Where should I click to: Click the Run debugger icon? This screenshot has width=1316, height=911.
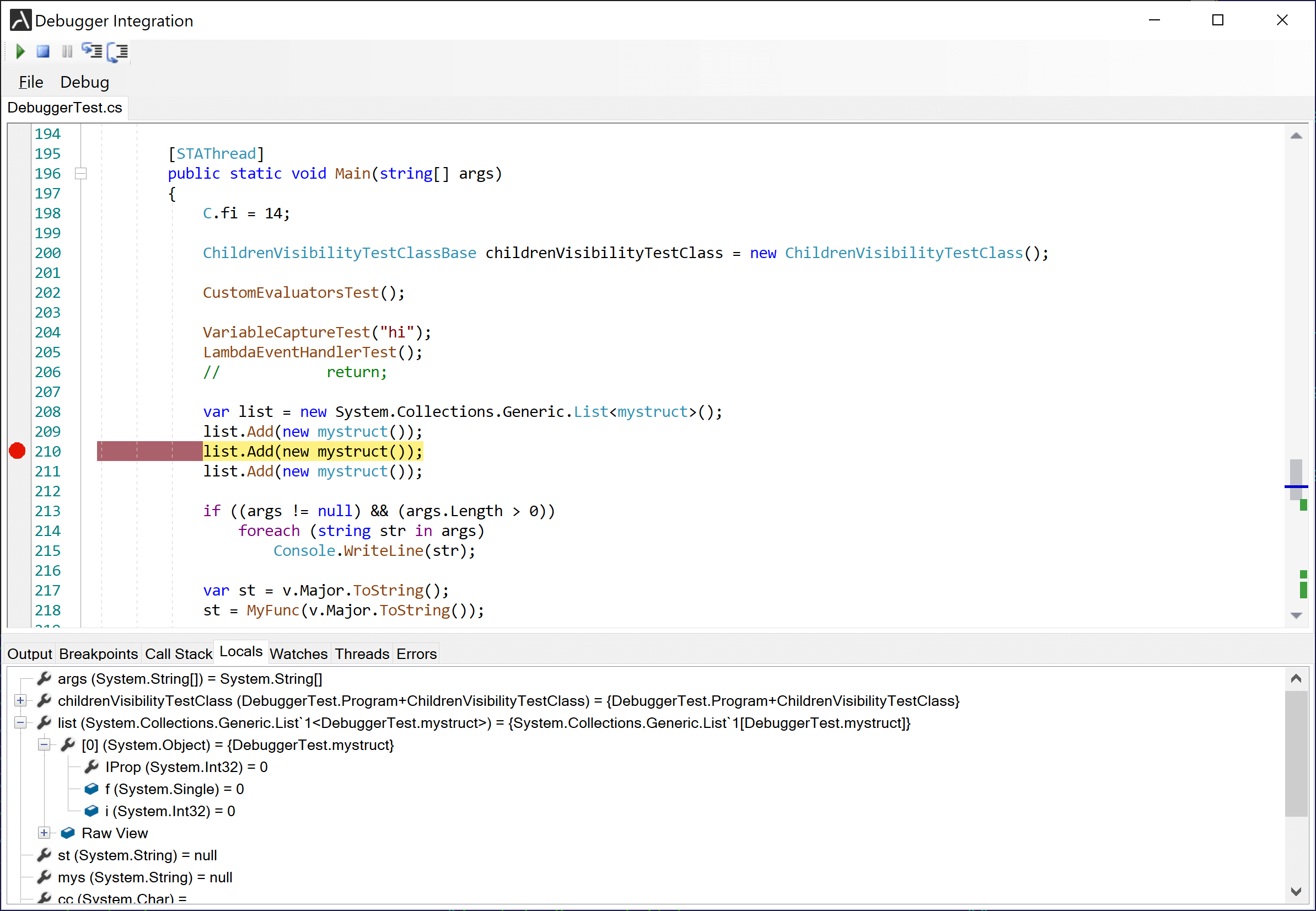(x=20, y=51)
